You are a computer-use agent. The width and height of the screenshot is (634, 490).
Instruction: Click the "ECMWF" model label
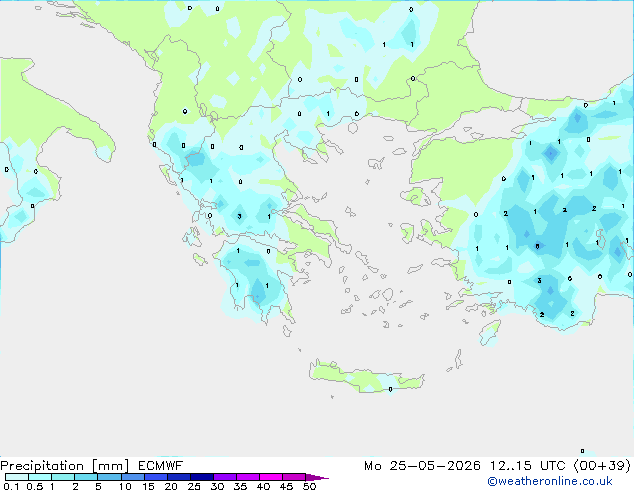160,466
